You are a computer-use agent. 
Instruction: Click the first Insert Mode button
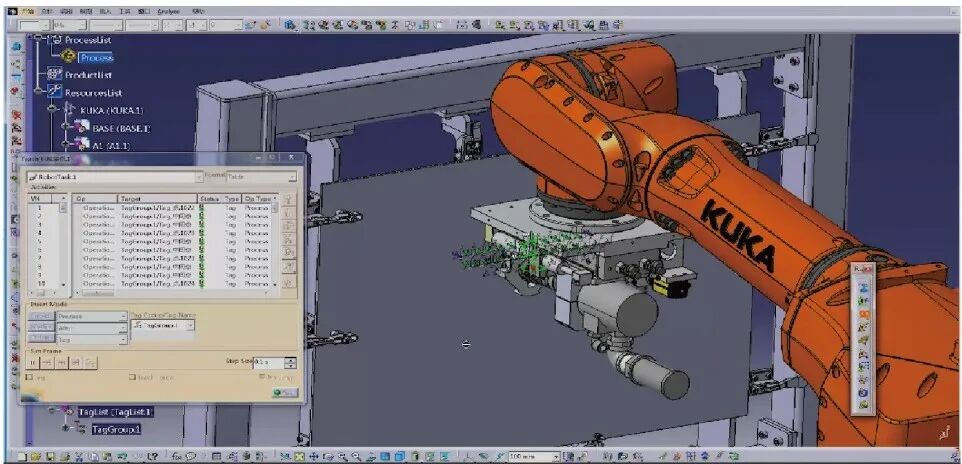click(40, 316)
